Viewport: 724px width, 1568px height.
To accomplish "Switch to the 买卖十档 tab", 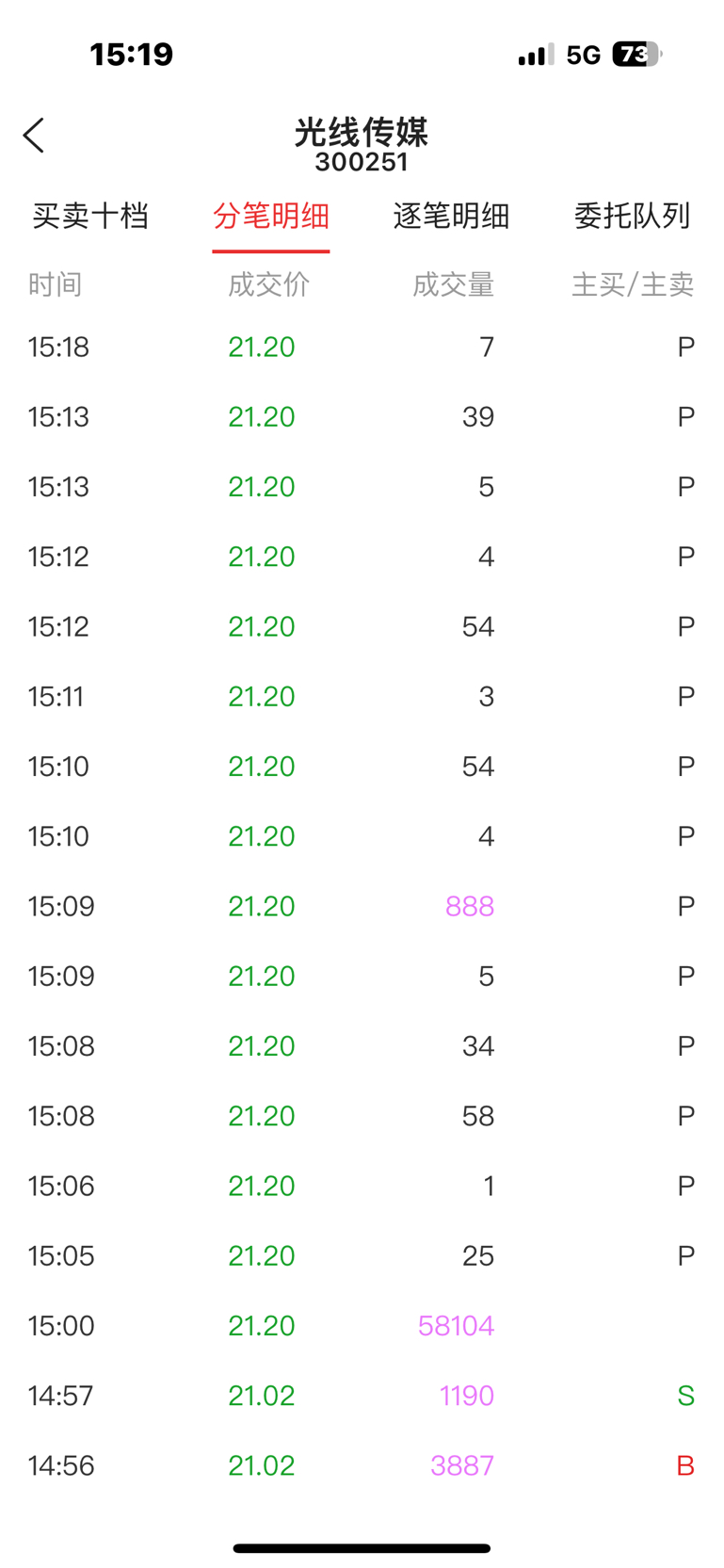I will click(x=90, y=216).
